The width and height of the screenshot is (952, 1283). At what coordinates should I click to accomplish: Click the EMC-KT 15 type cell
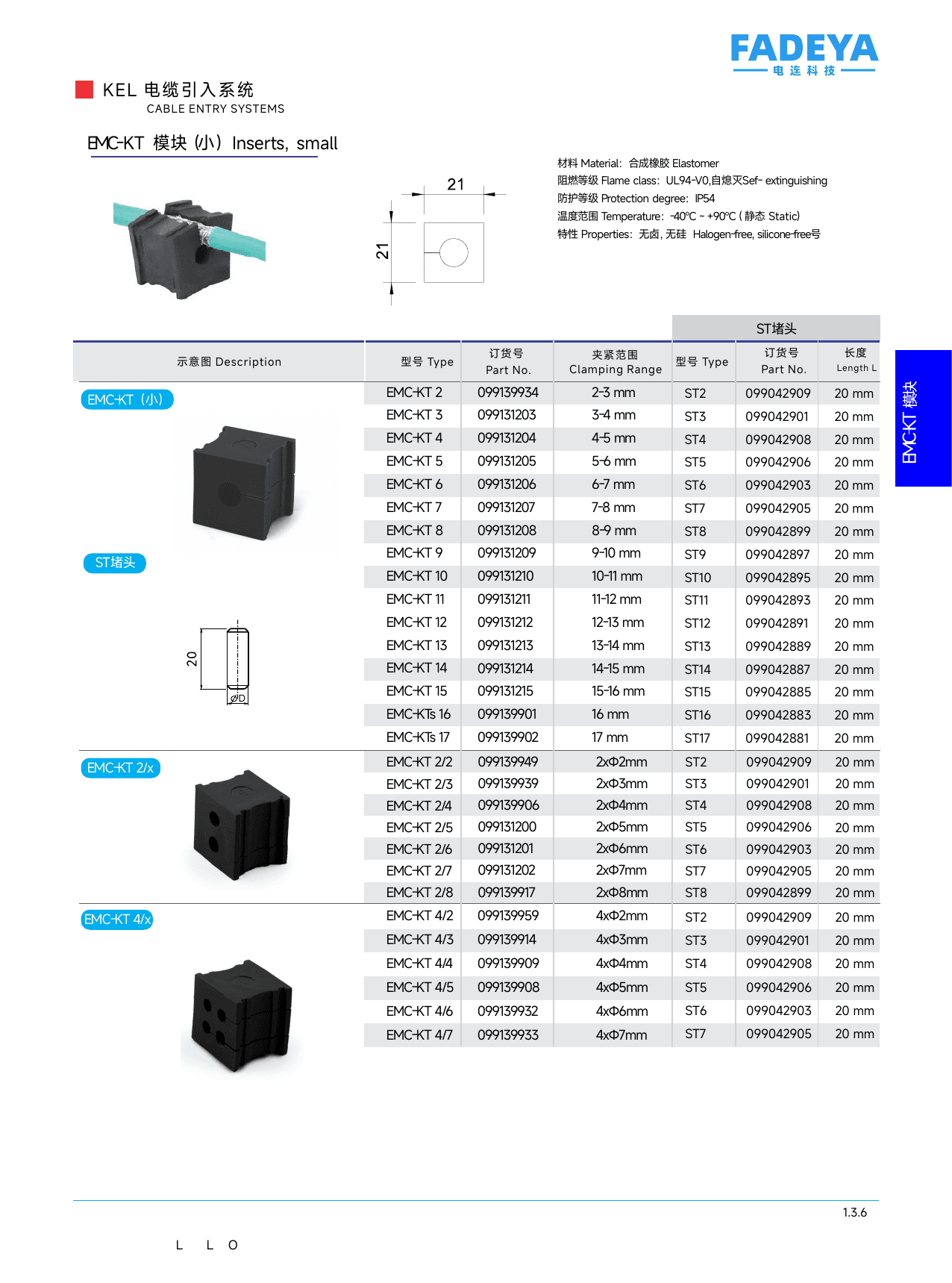coord(416,691)
